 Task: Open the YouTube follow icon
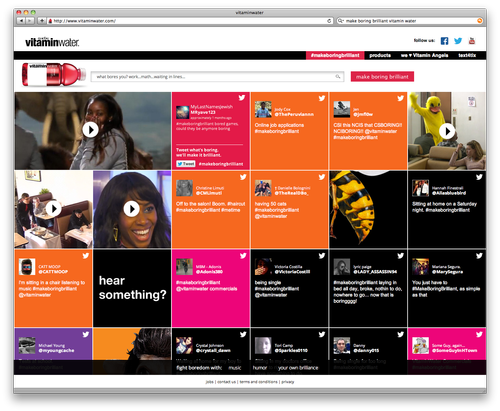(472, 41)
